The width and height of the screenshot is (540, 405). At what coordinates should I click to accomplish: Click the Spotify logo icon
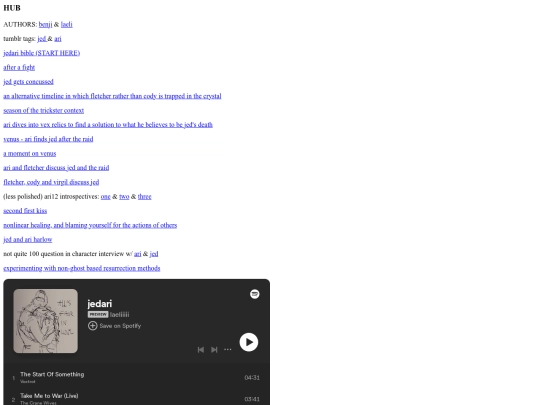point(255,294)
